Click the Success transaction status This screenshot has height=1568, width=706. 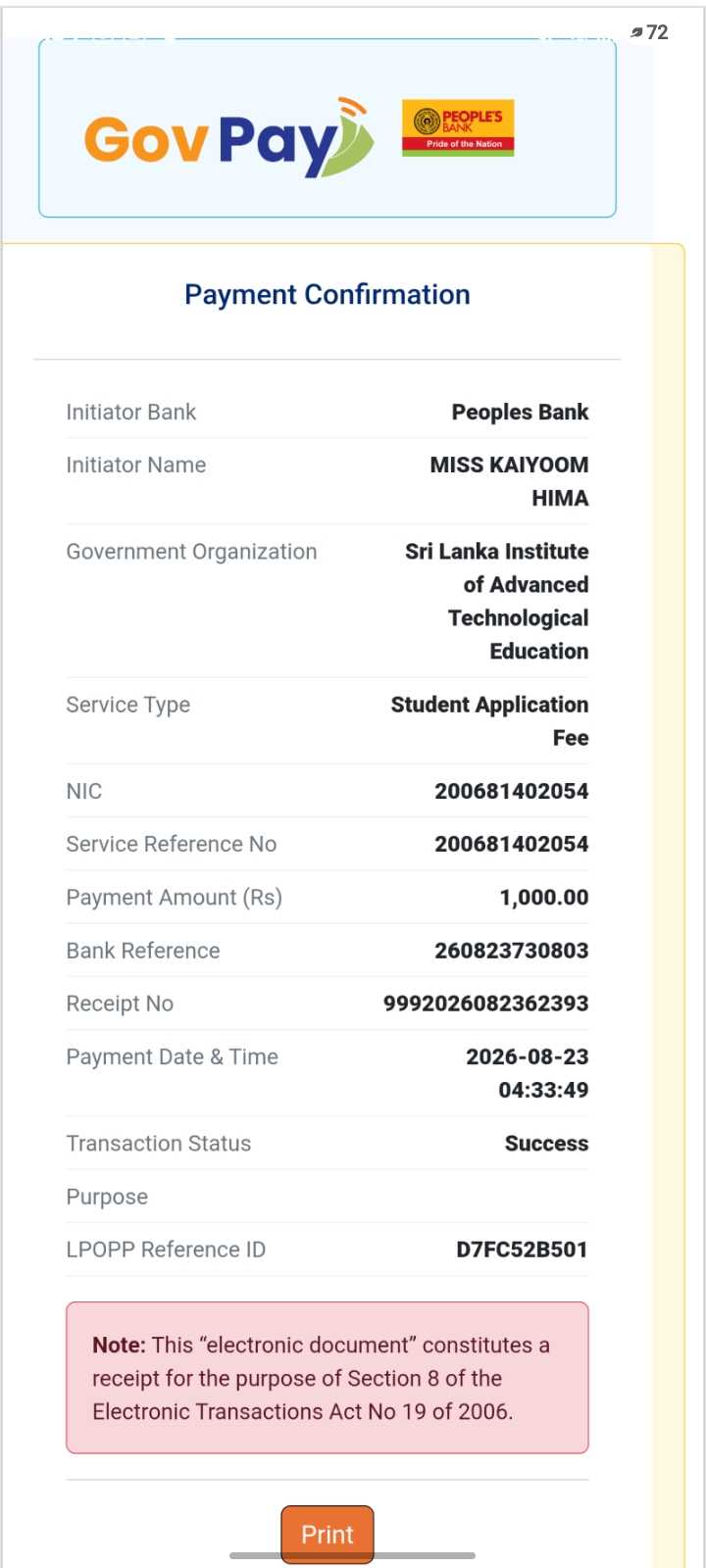546,1144
